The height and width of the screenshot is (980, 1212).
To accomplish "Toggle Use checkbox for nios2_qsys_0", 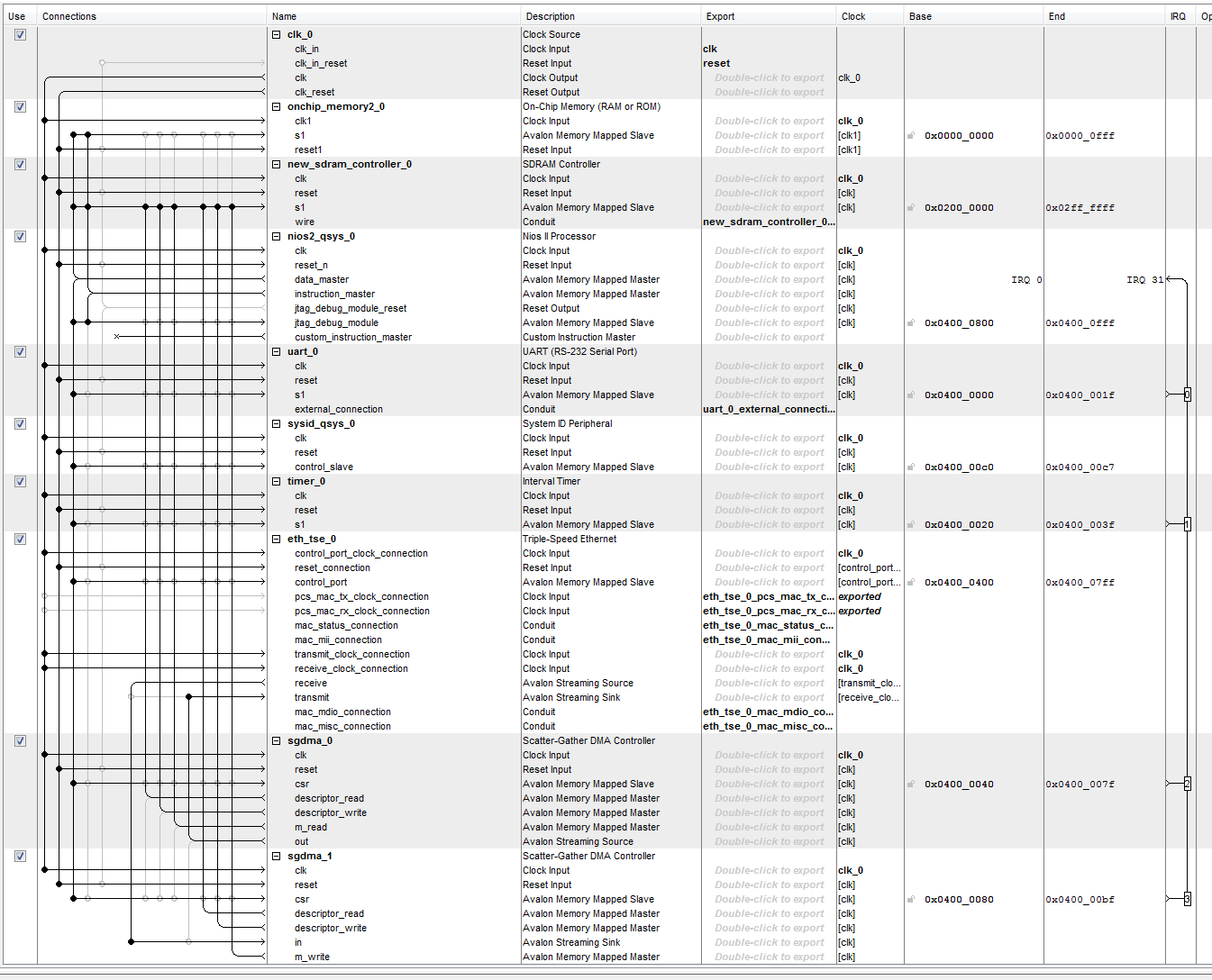I will click(x=20, y=236).
